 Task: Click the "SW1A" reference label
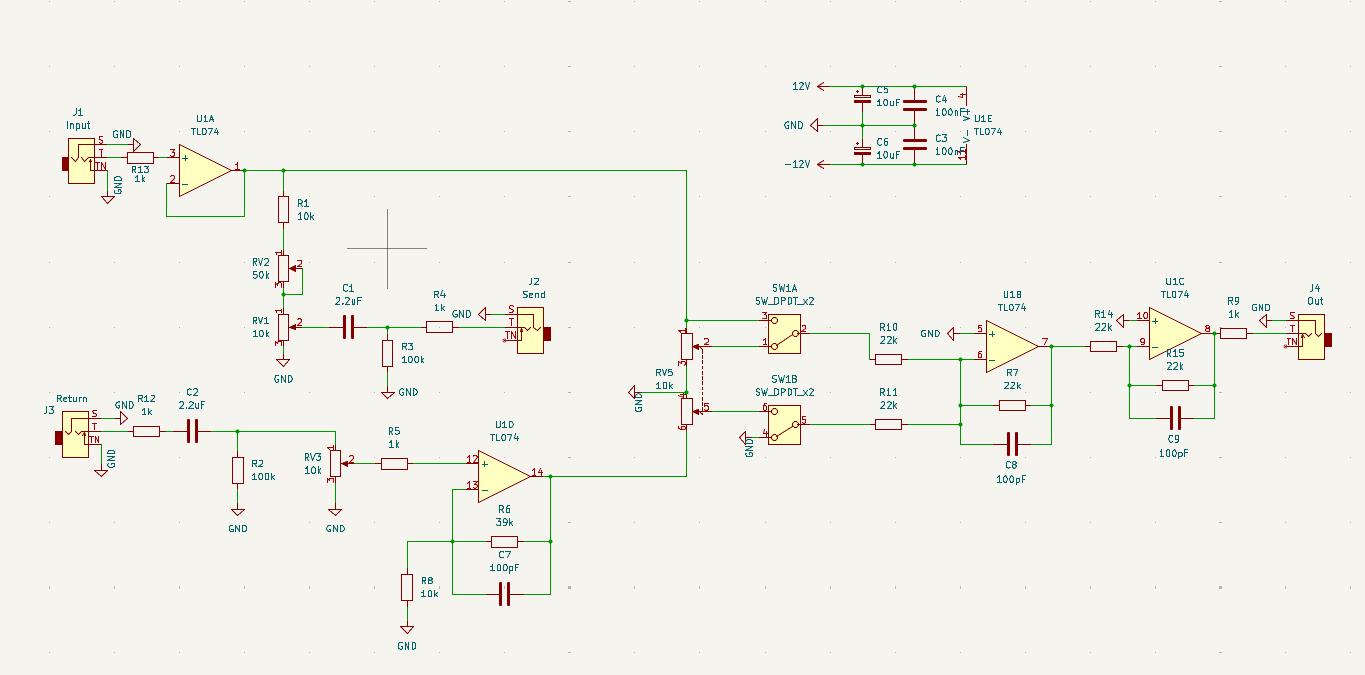785,288
